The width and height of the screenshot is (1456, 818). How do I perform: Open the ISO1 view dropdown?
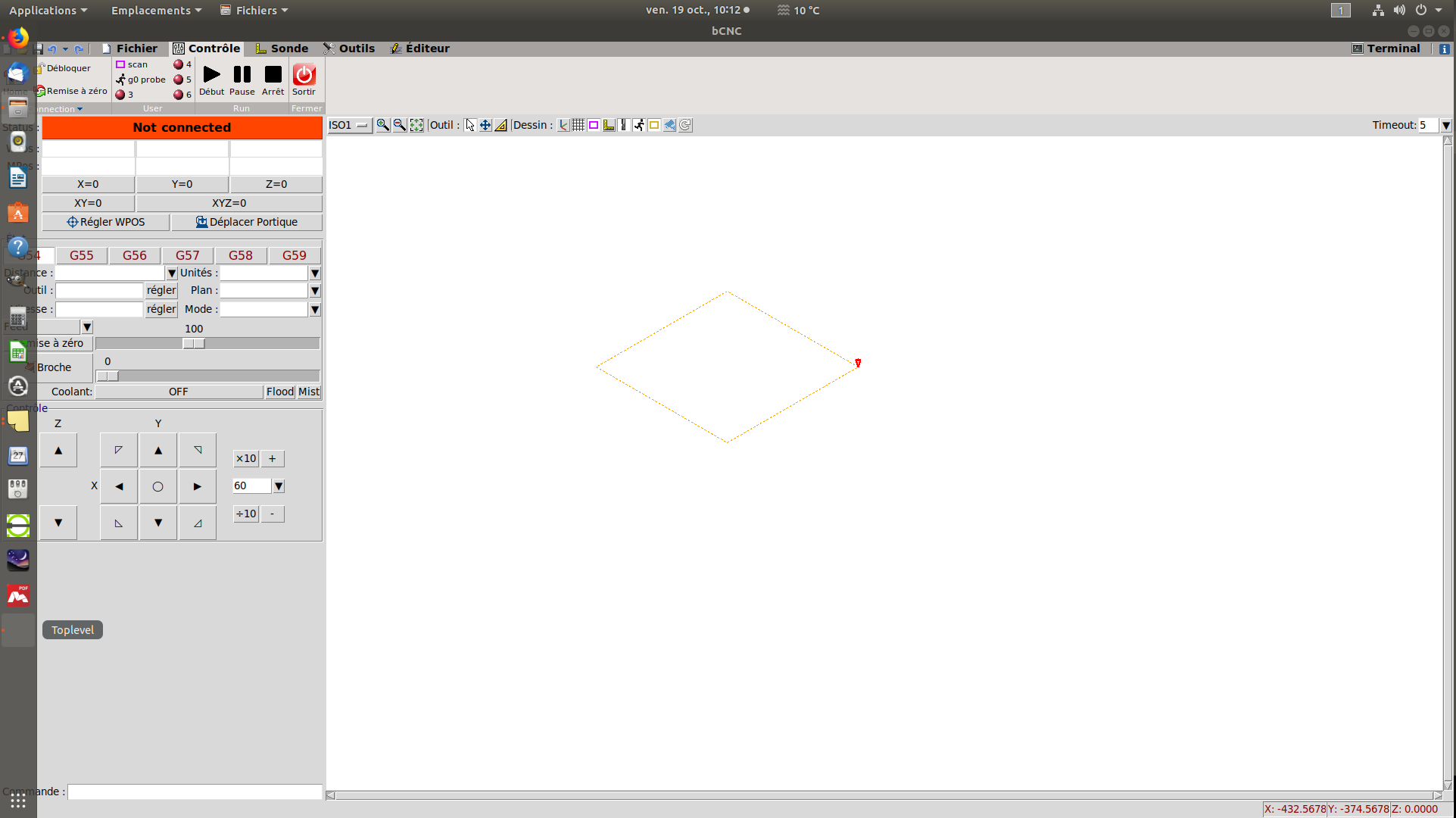click(x=350, y=125)
